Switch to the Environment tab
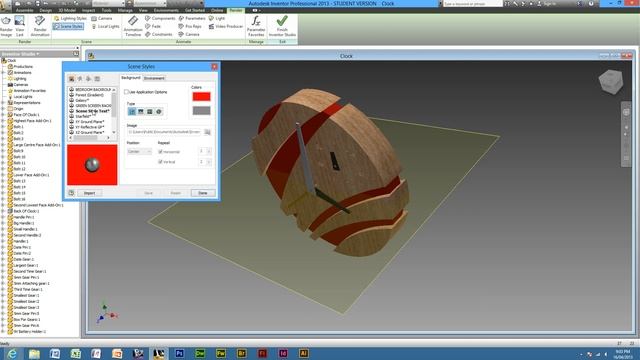The height and width of the screenshot is (360, 640). [x=154, y=78]
